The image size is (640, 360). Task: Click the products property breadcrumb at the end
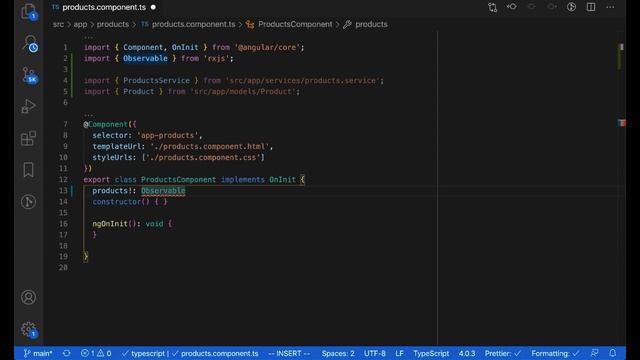(371, 24)
